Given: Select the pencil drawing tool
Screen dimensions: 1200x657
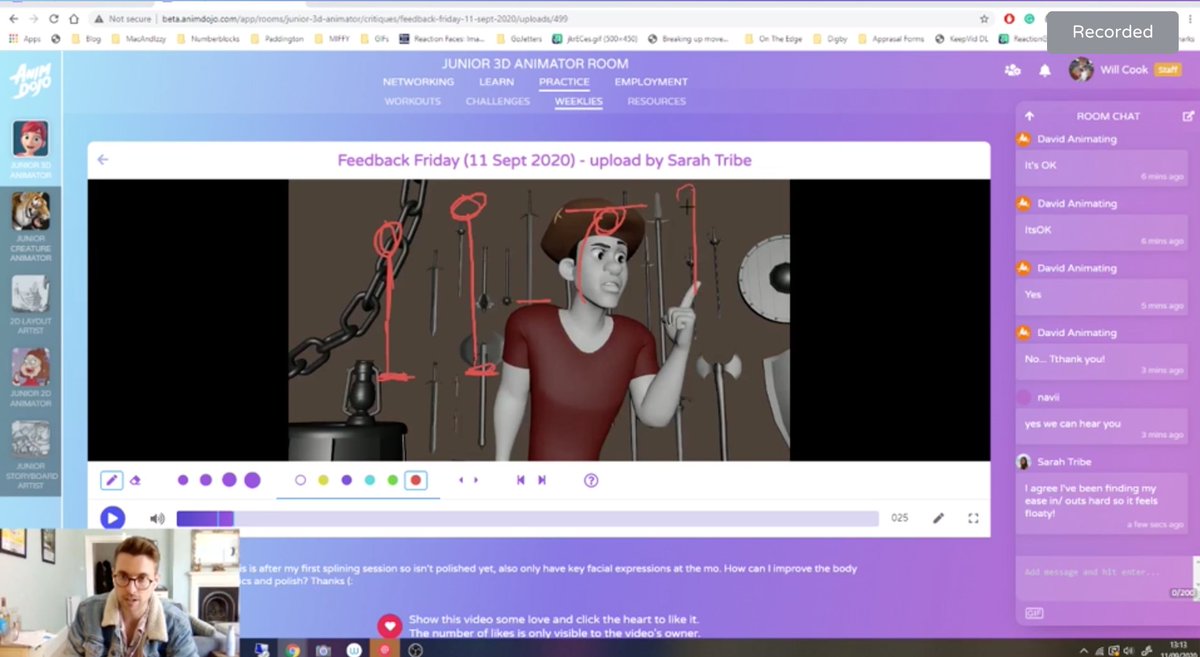Looking at the screenshot, I should point(111,480).
